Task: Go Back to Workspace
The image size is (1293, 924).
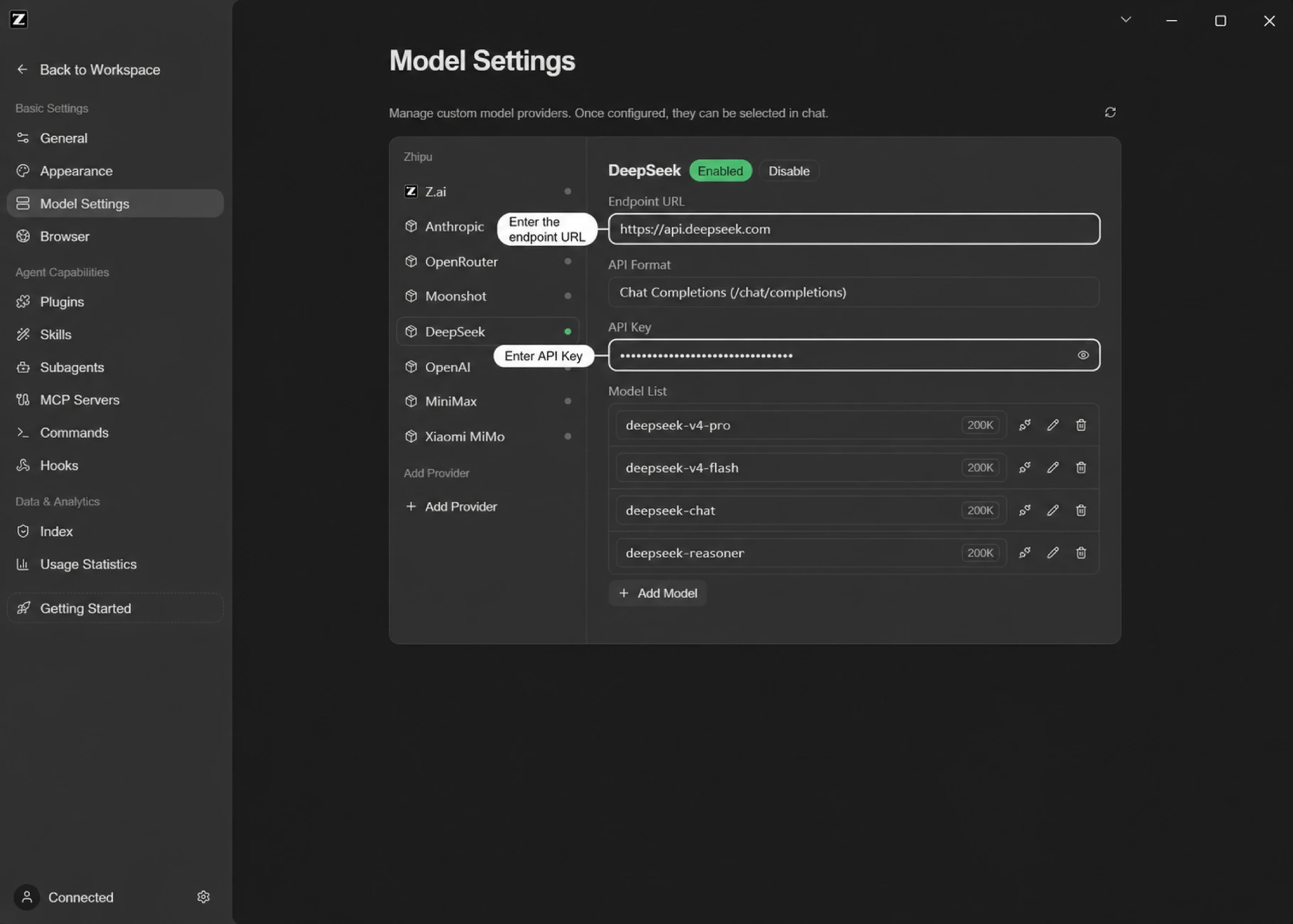Action: tap(88, 70)
